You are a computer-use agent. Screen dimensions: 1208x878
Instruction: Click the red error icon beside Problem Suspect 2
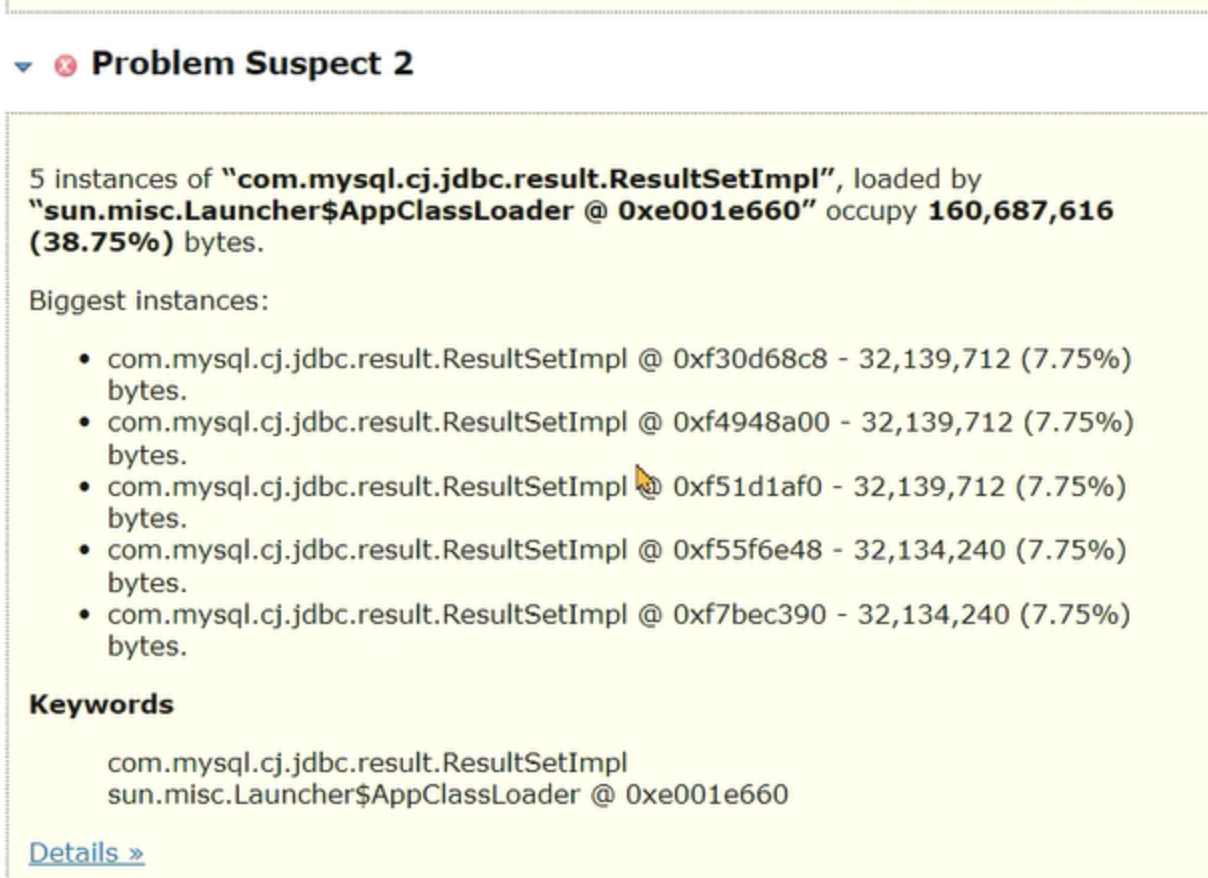pyautogui.click(x=66, y=66)
